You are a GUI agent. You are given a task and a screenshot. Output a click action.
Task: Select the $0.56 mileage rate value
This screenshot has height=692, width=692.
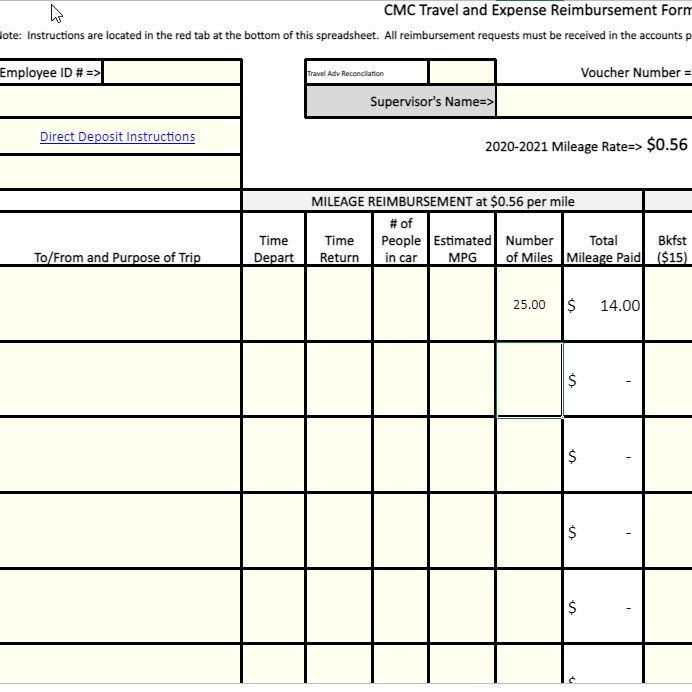click(x=667, y=145)
